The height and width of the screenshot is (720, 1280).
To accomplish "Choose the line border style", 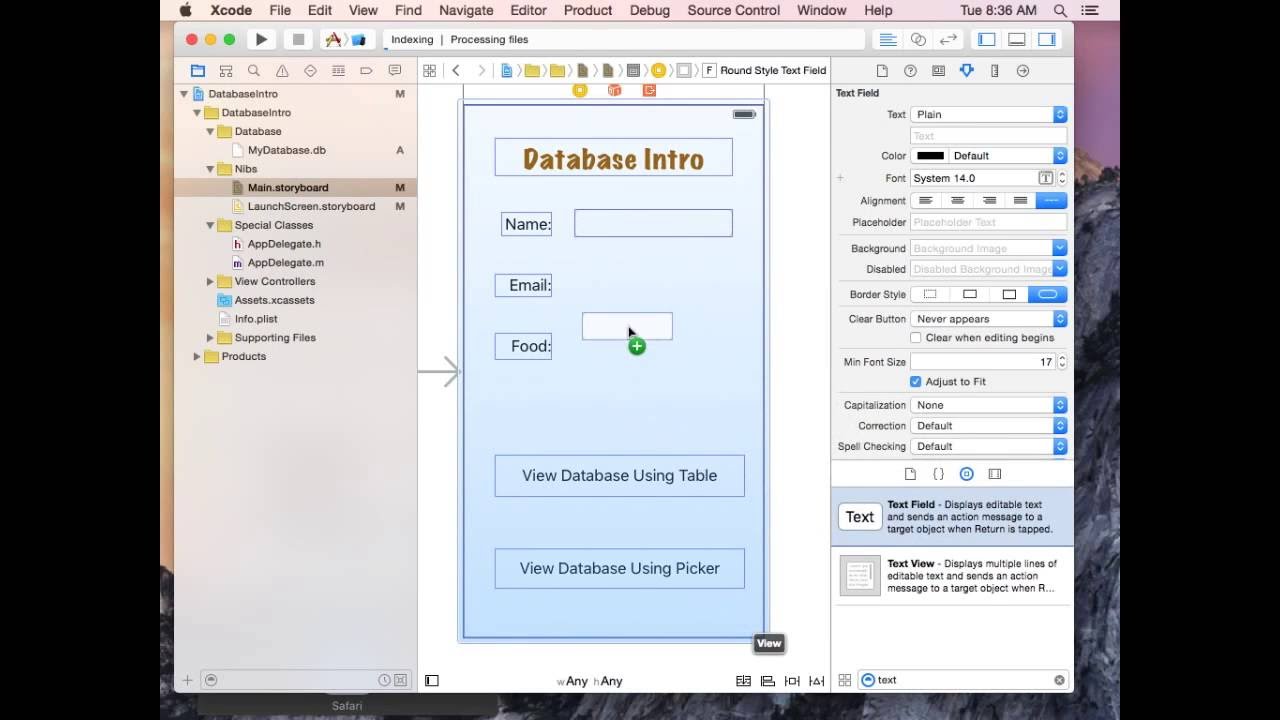I will (x=969, y=295).
